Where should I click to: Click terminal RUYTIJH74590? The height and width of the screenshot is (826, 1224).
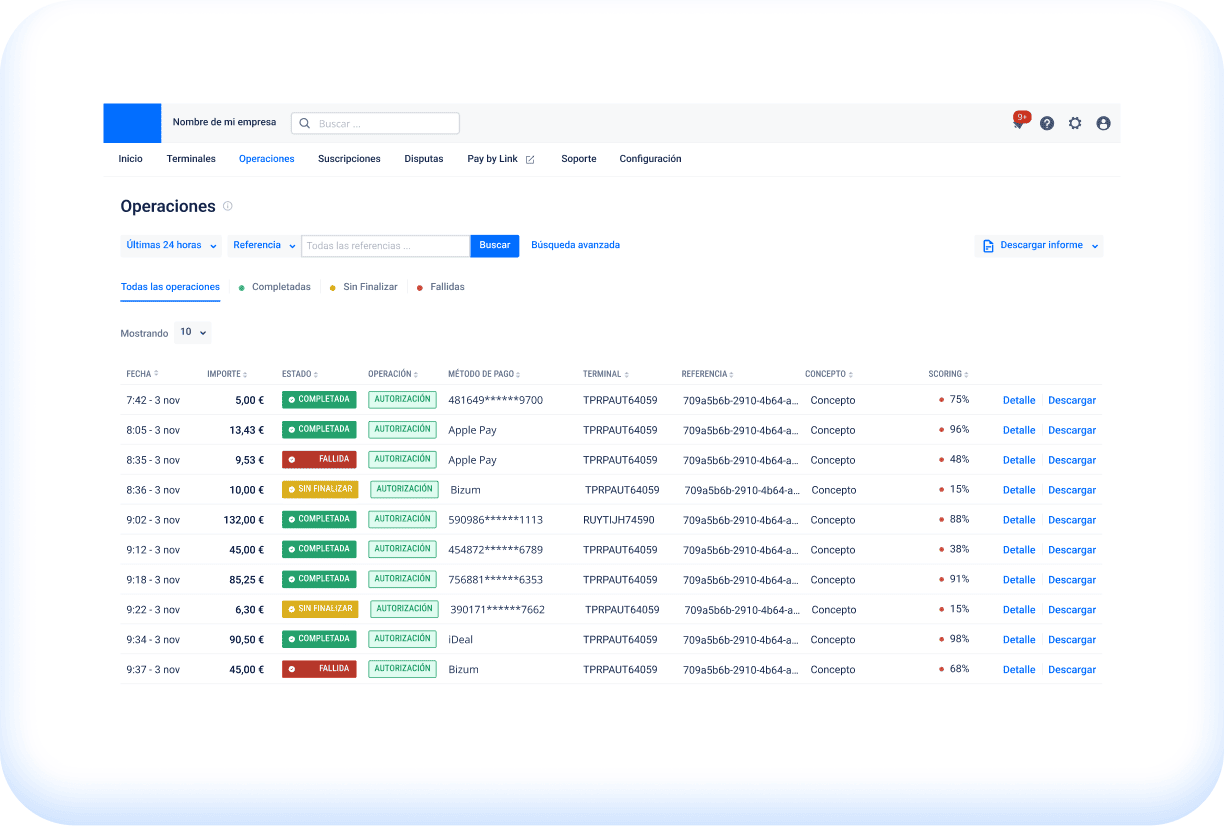click(619, 520)
